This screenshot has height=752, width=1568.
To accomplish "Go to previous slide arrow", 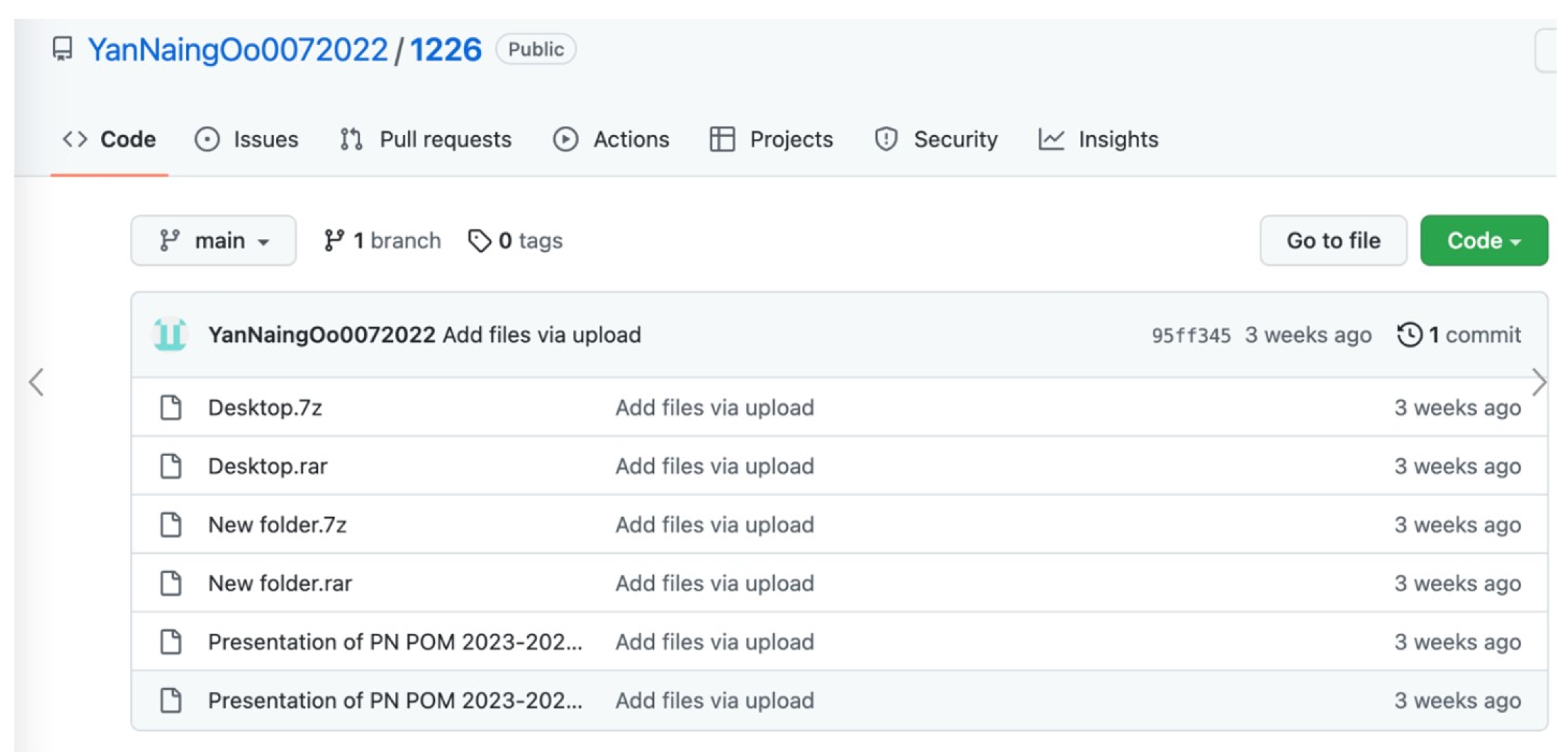I will pyautogui.click(x=36, y=382).
